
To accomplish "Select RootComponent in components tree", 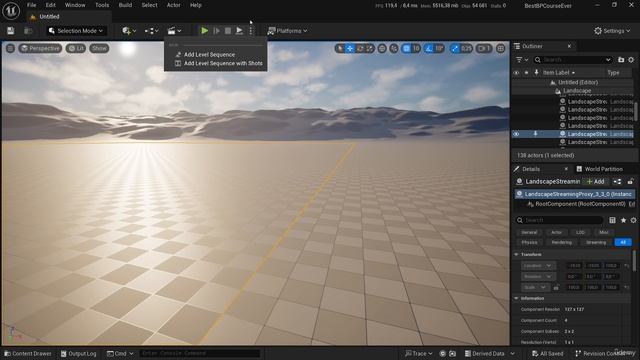I will tap(580, 204).
